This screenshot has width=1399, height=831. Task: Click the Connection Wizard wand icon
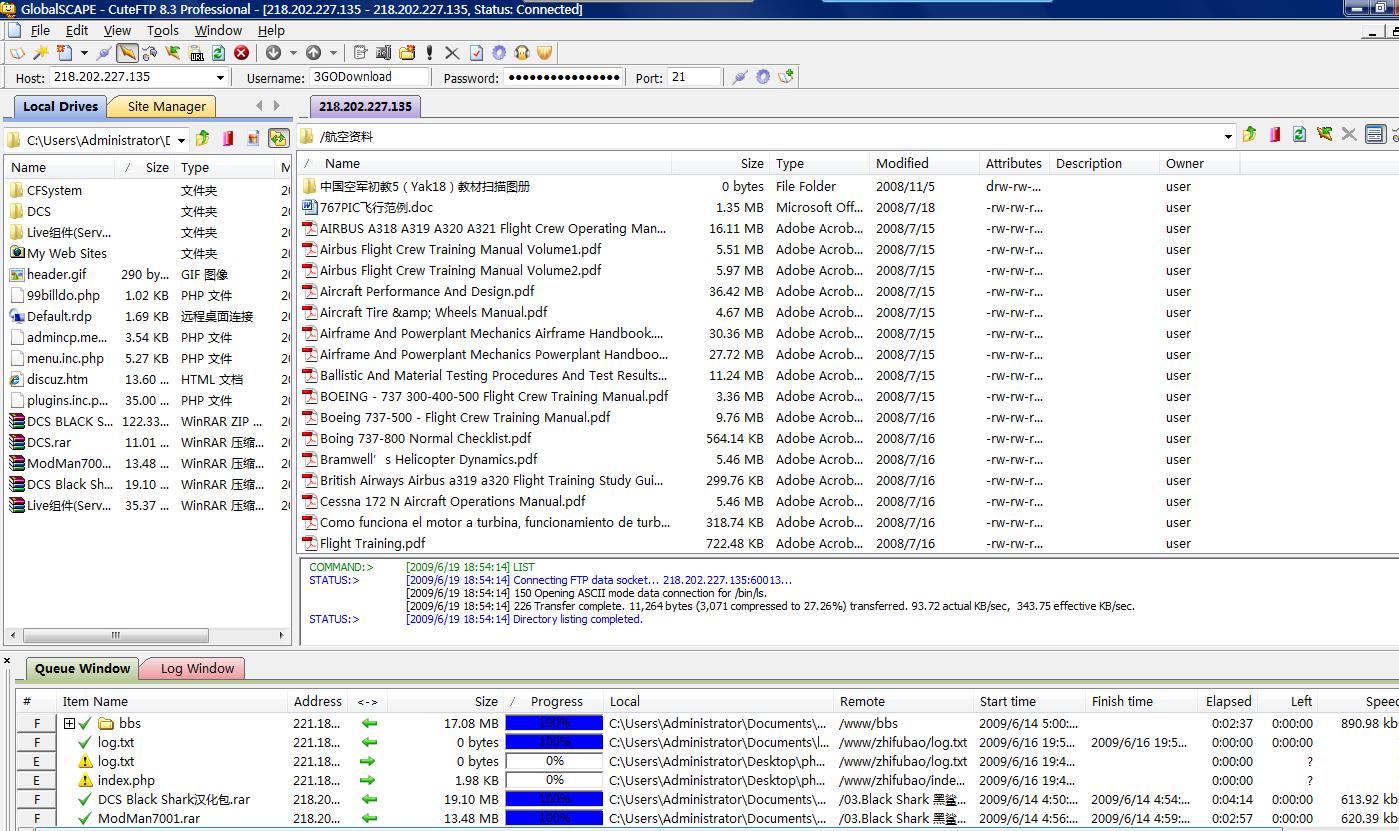coord(41,53)
